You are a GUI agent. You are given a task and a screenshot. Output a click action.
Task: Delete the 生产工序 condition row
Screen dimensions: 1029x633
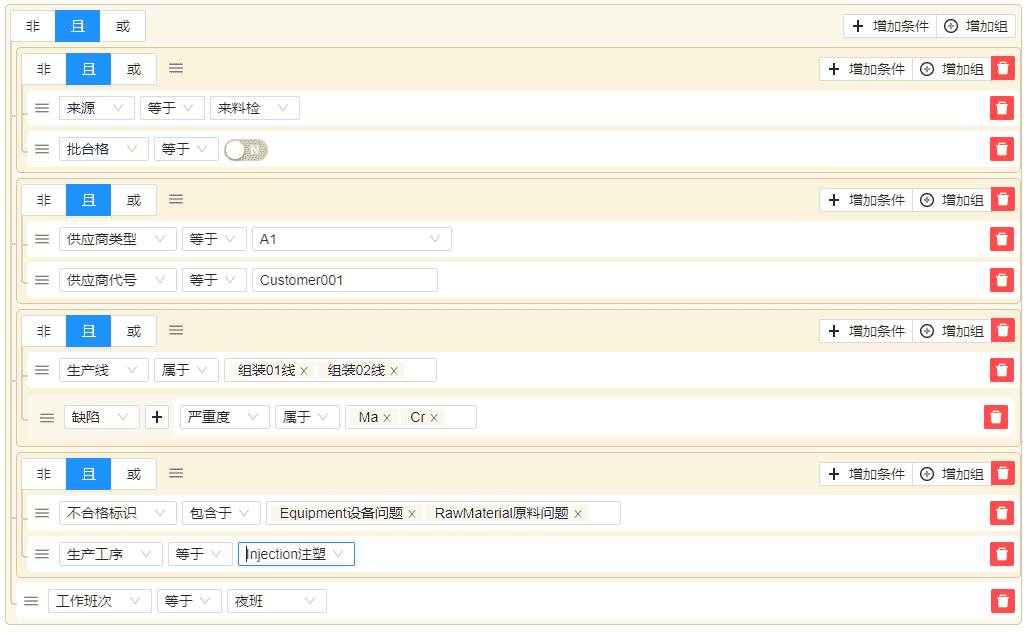(x=1001, y=554)
